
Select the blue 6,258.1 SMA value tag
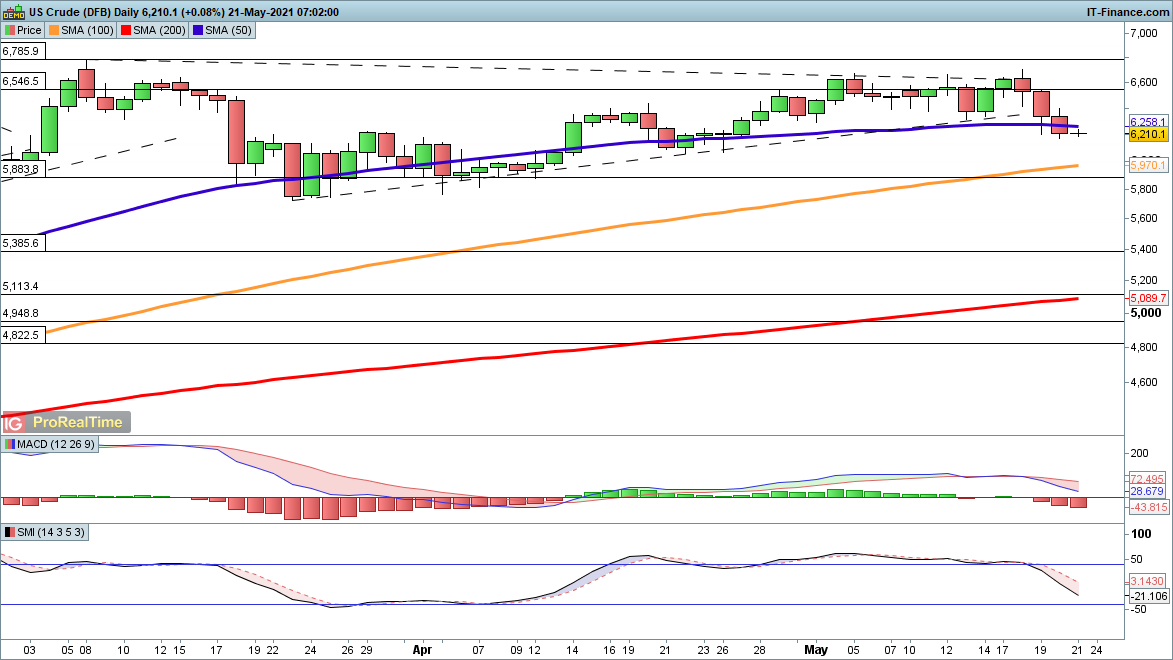1148,121
